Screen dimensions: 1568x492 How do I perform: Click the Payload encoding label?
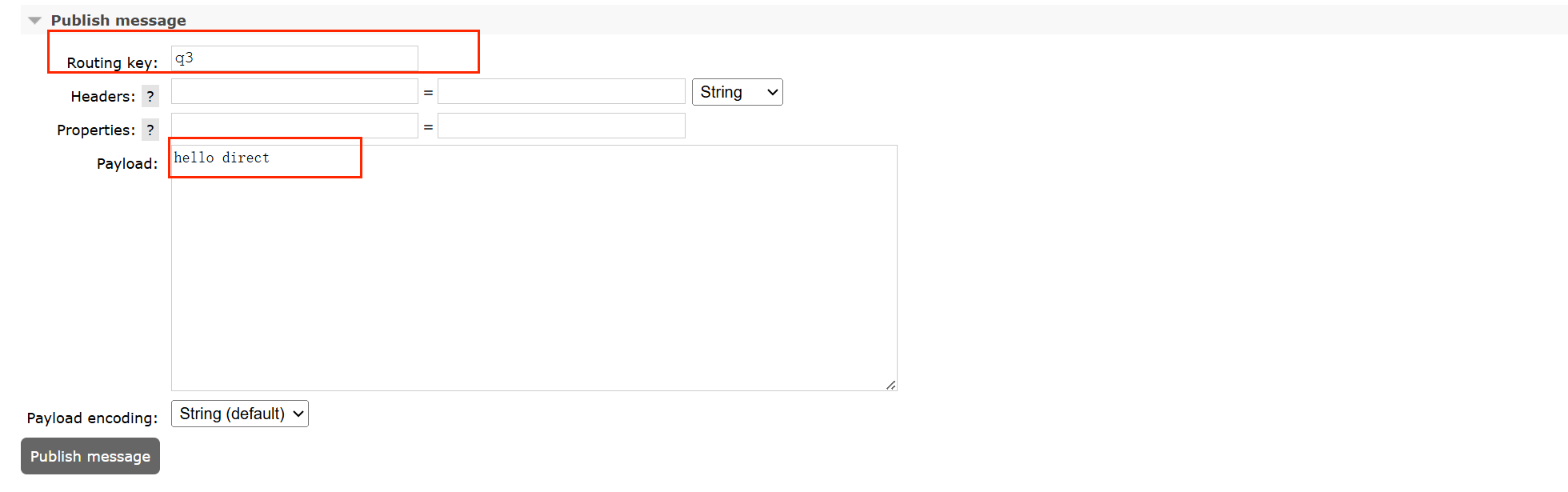pos(92,418)
